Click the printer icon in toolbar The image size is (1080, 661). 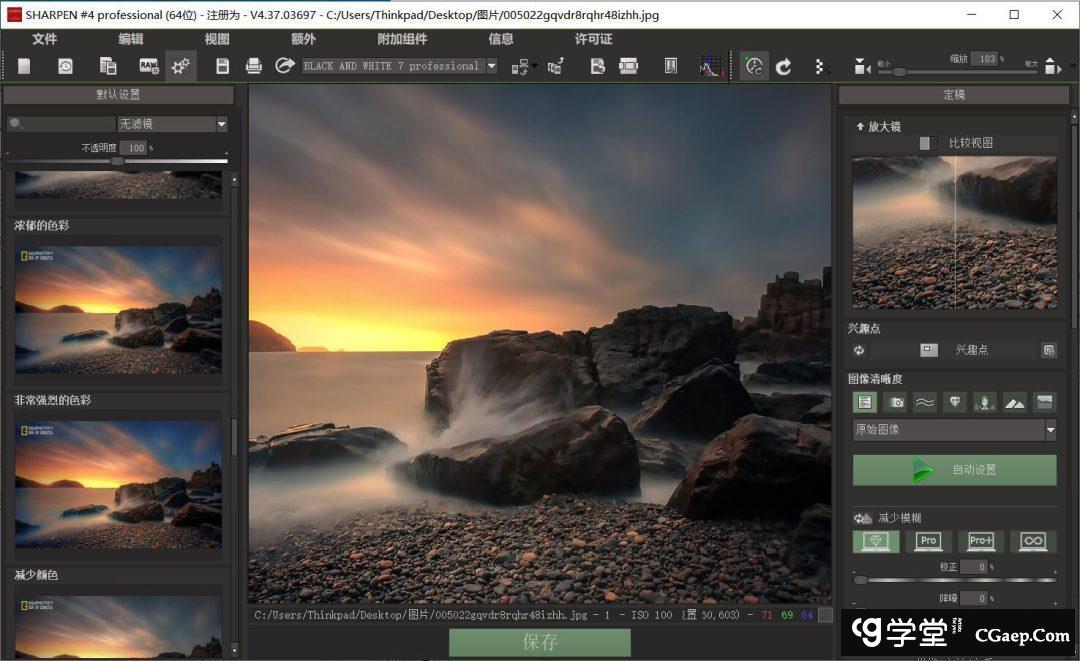pyautogui.click(x=254, y=66)
